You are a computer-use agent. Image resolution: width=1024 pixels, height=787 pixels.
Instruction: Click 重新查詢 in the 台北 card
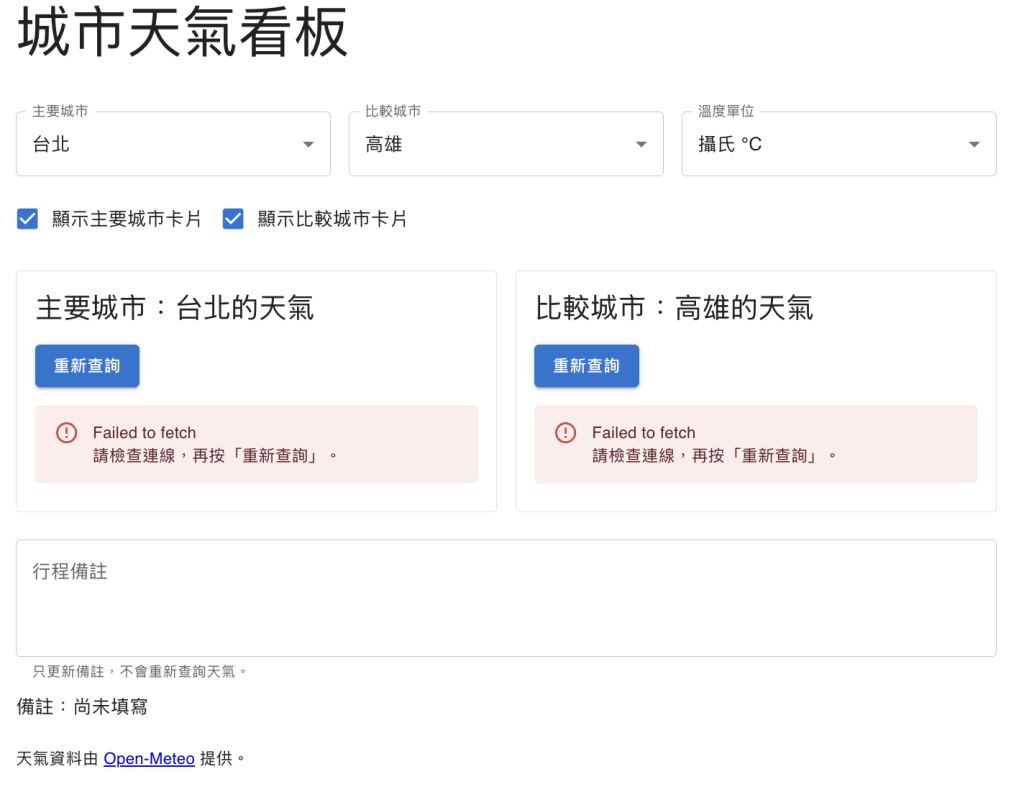click(x=88, y=366)
